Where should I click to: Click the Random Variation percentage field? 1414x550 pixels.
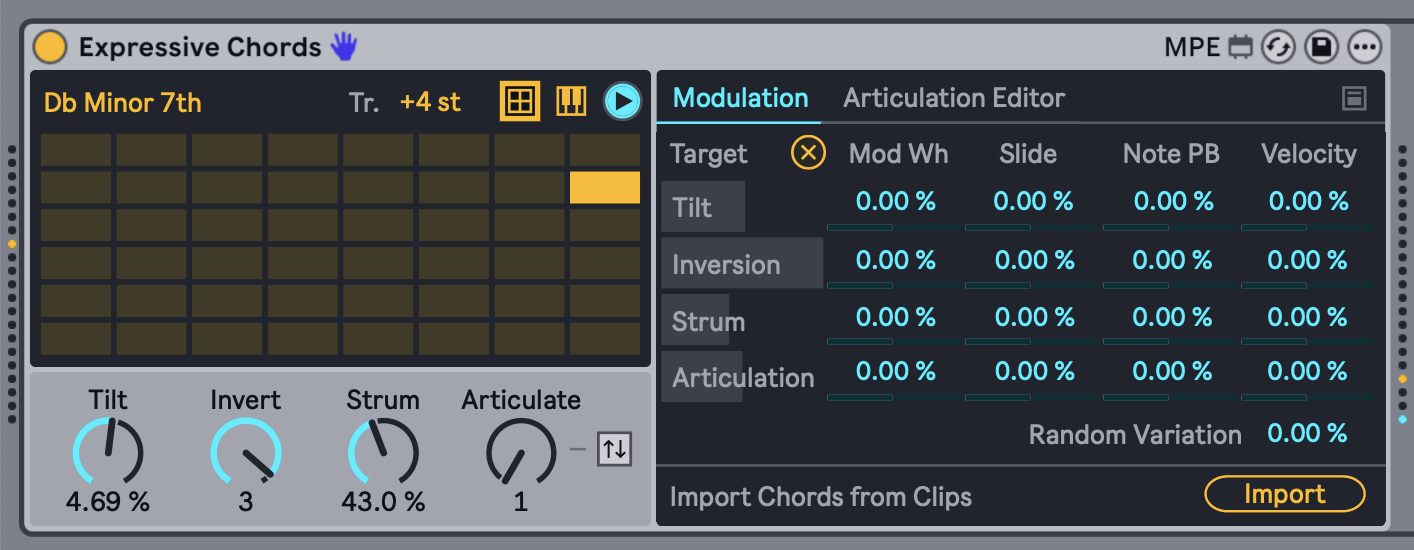tap(1307, 434)
